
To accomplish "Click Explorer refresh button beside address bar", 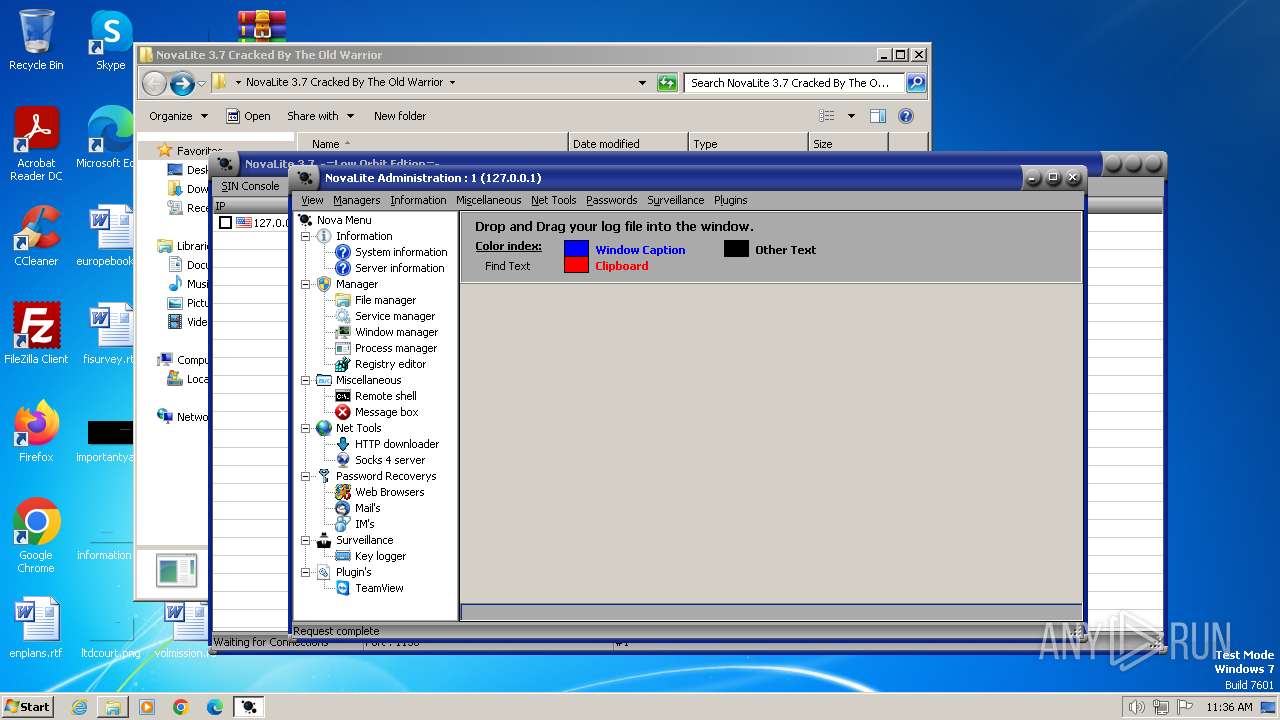I will click(667, 83).
